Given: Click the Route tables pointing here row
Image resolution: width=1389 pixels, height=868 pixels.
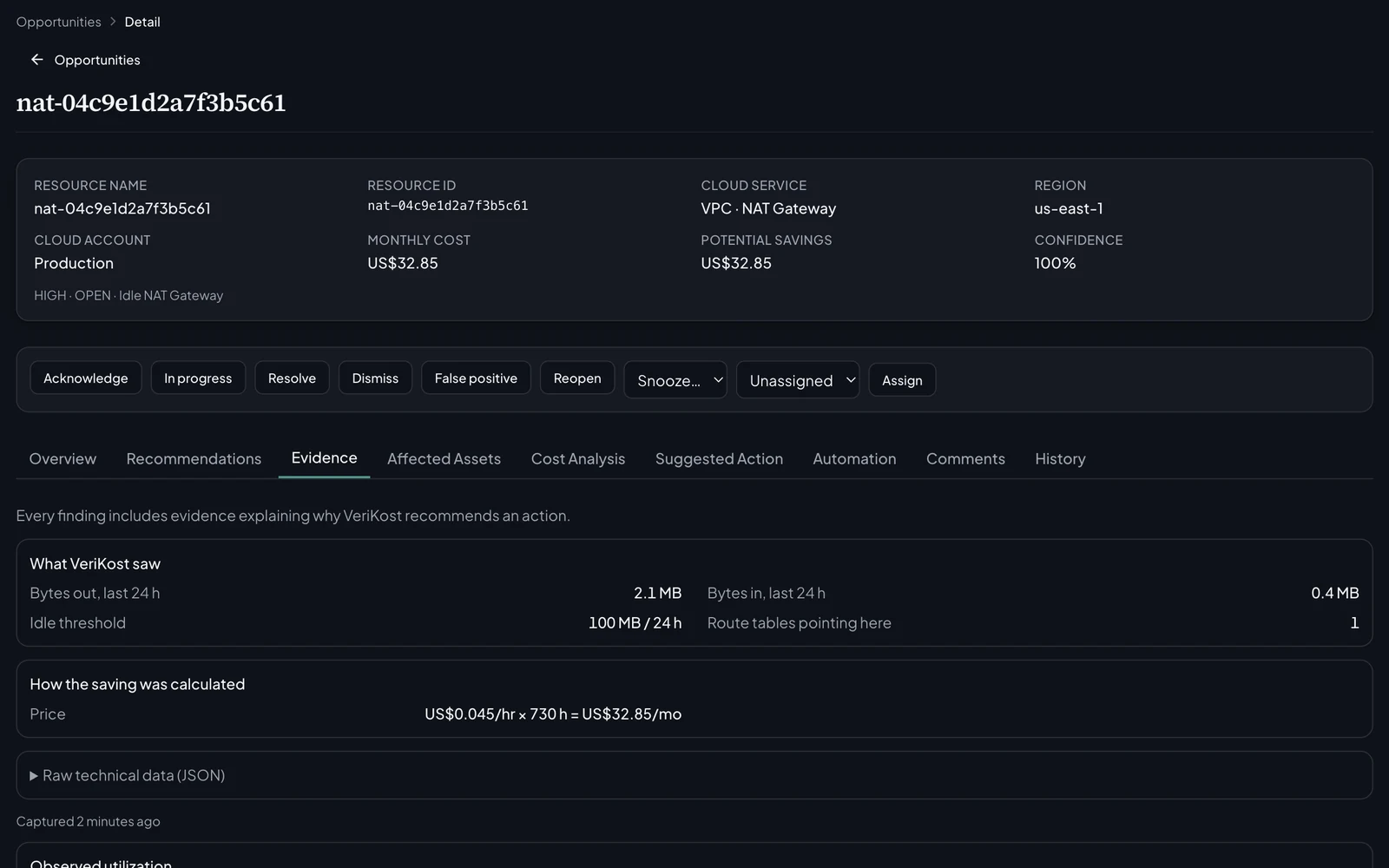Looking at the screenshot, I should [1033, 622].
